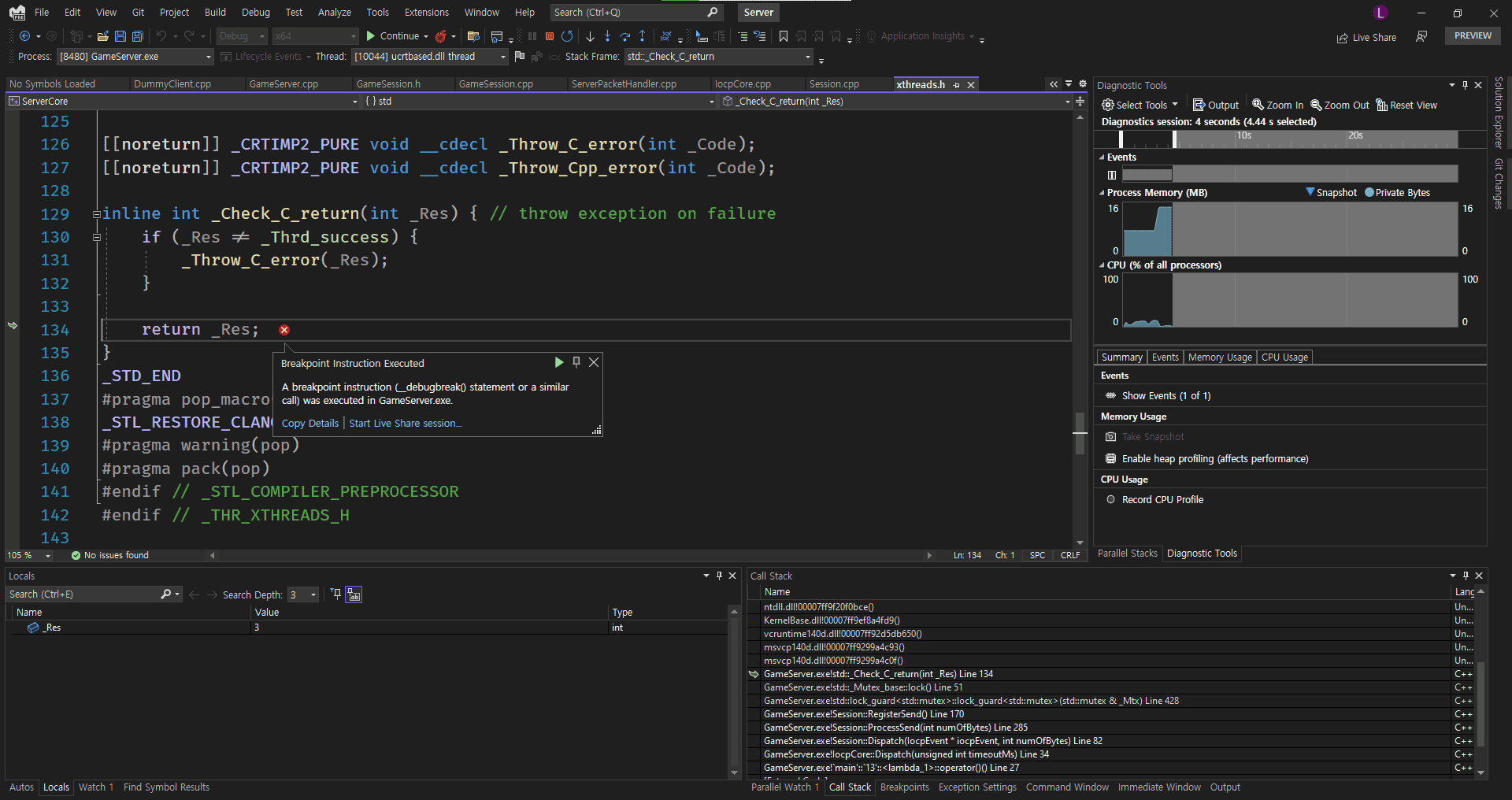Click the Zoom In magnifier in Diagnostic Tools
Screen dimensions: 1512x800
click(1277, 105)
